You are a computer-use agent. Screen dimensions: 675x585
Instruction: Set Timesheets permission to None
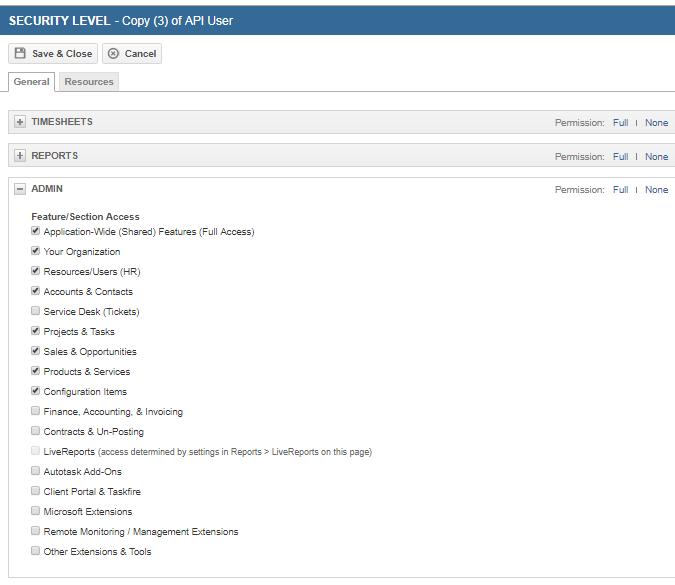pos(656,123)
